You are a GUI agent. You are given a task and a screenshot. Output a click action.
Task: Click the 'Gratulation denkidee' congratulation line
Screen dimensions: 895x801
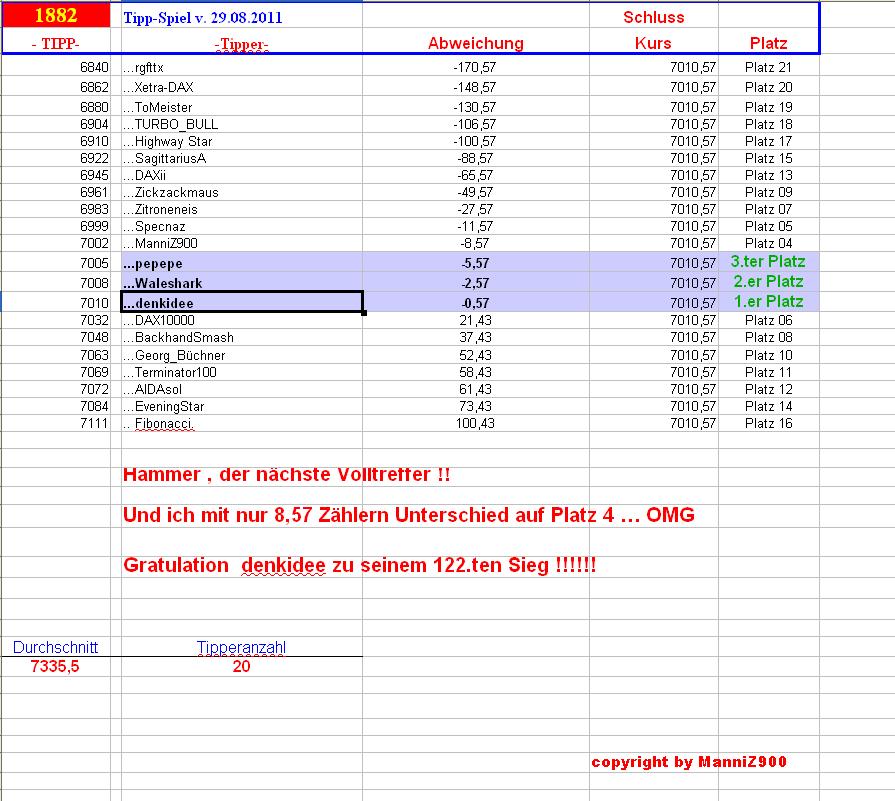360,565
